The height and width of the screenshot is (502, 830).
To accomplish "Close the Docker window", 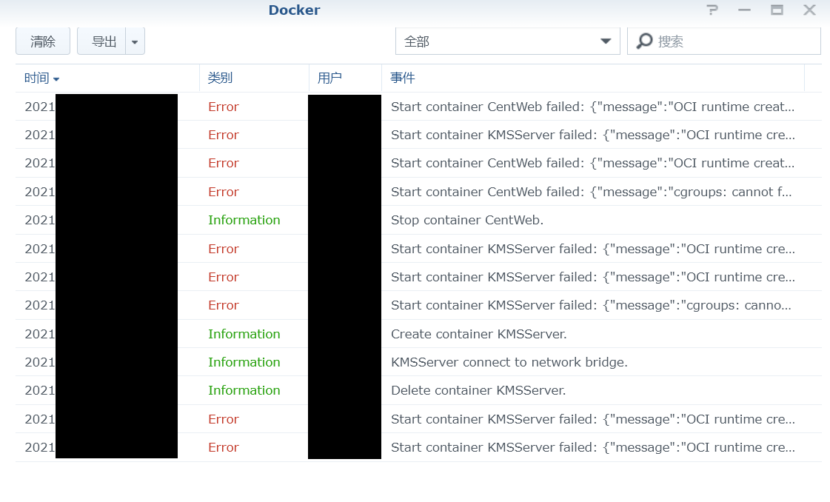I will click(x=809, y=10).
